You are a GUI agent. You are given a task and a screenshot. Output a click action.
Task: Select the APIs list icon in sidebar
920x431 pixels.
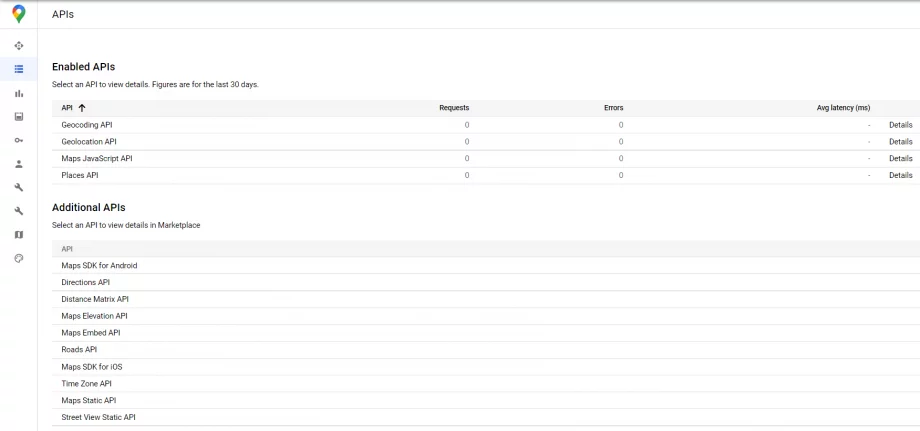click(x=19, y=69)
